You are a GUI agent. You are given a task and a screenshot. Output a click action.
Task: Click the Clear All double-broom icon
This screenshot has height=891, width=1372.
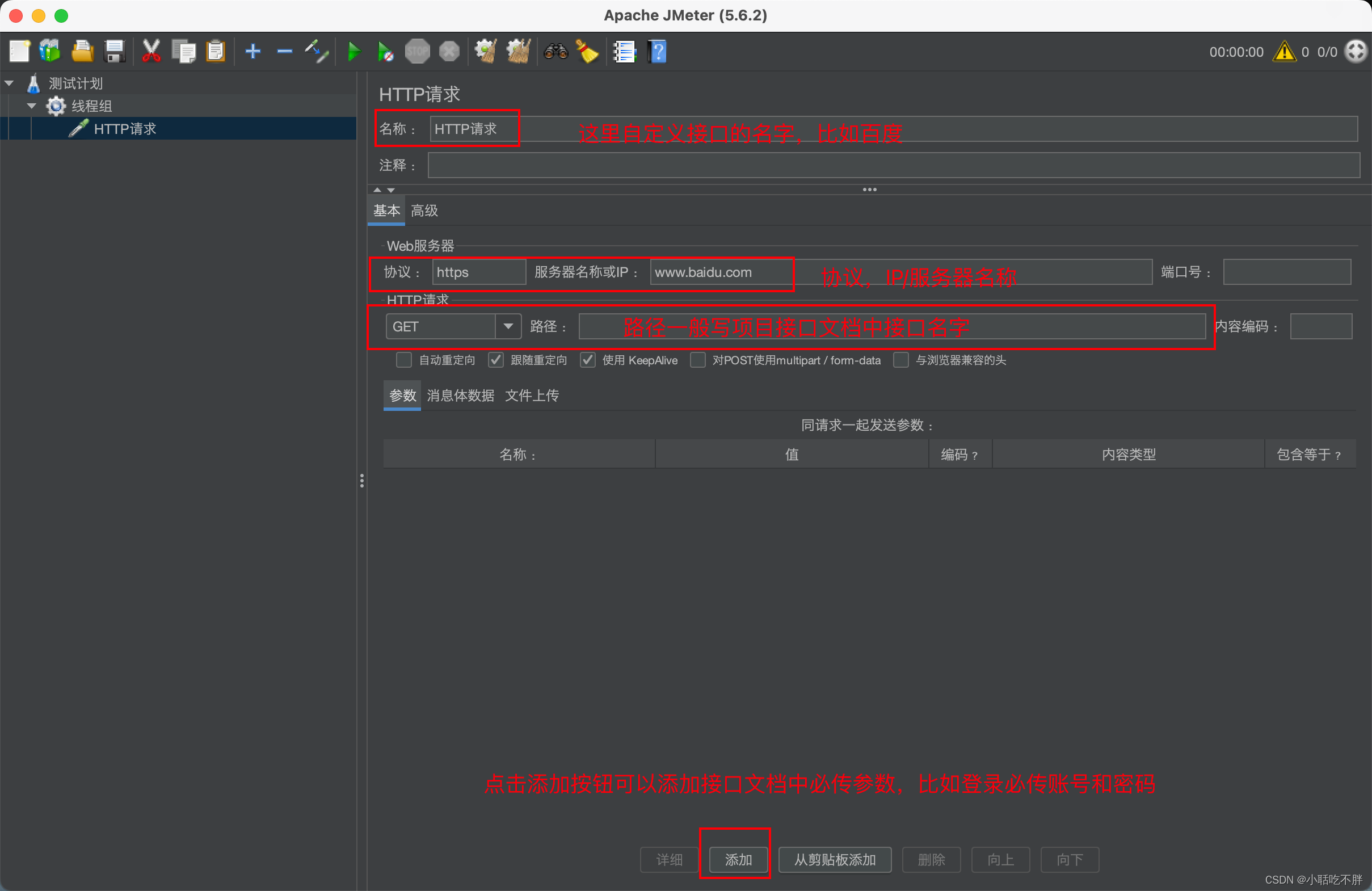click(518, 52)
